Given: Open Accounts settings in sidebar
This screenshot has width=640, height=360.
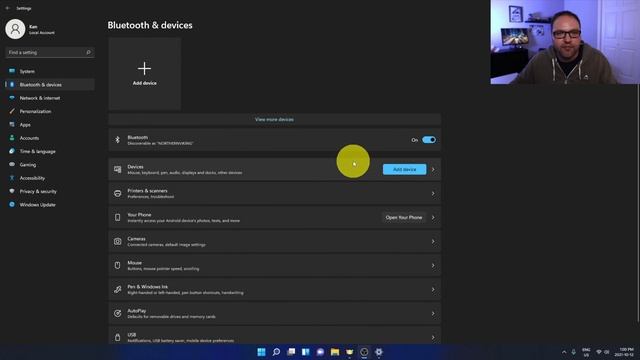Looking at the screenshot, I should (x=49, y=138).
